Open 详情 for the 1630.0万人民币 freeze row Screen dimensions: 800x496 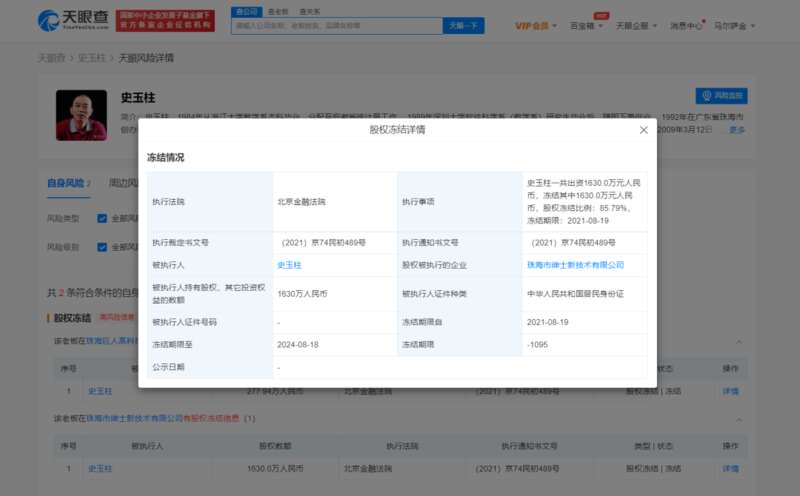pos(731,468)
